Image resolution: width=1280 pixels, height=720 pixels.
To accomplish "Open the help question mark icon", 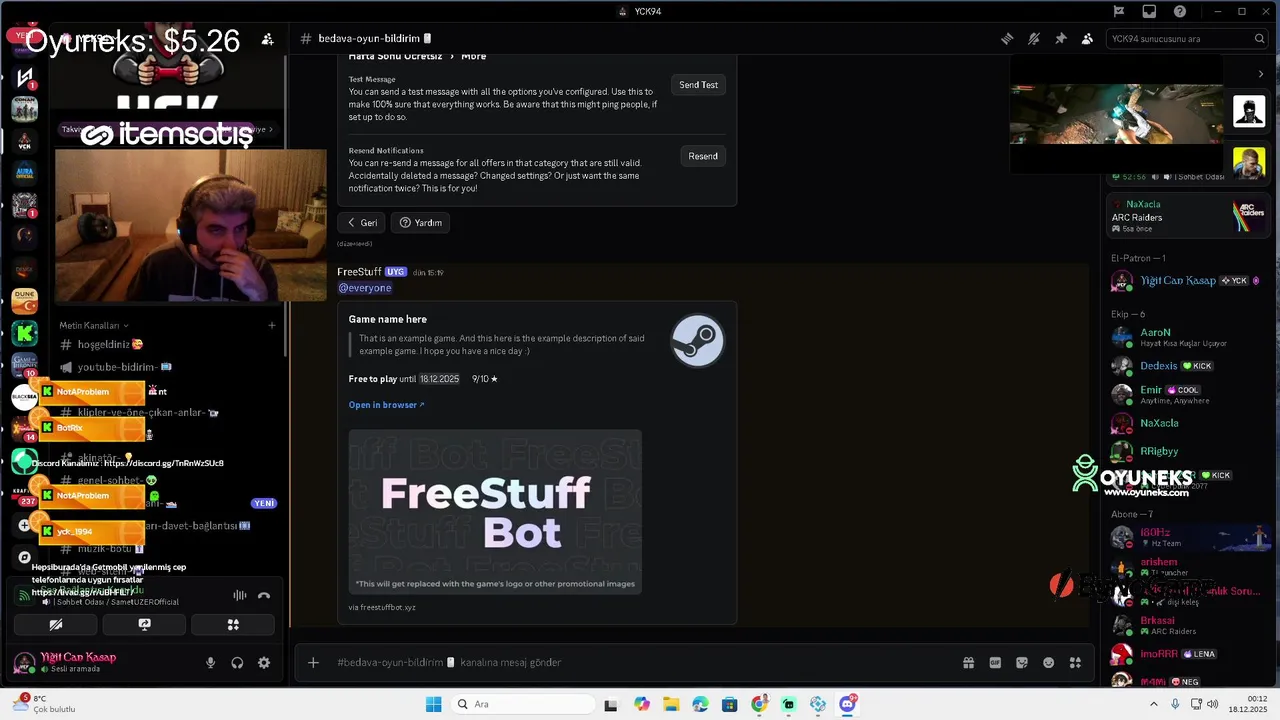I will coord(1180,11).
